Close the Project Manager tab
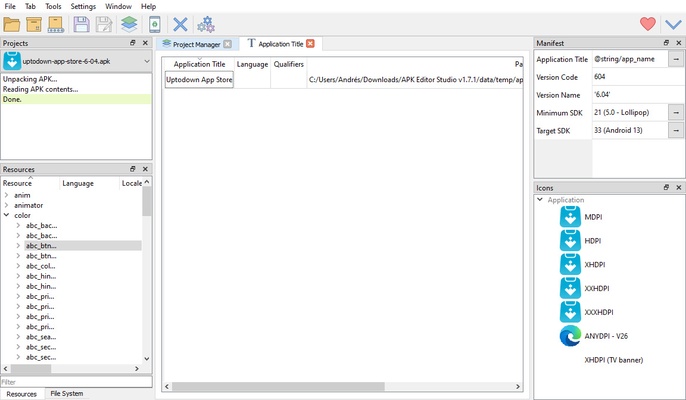The height and width of the screenshot is (400, 686). pos(228,44)
